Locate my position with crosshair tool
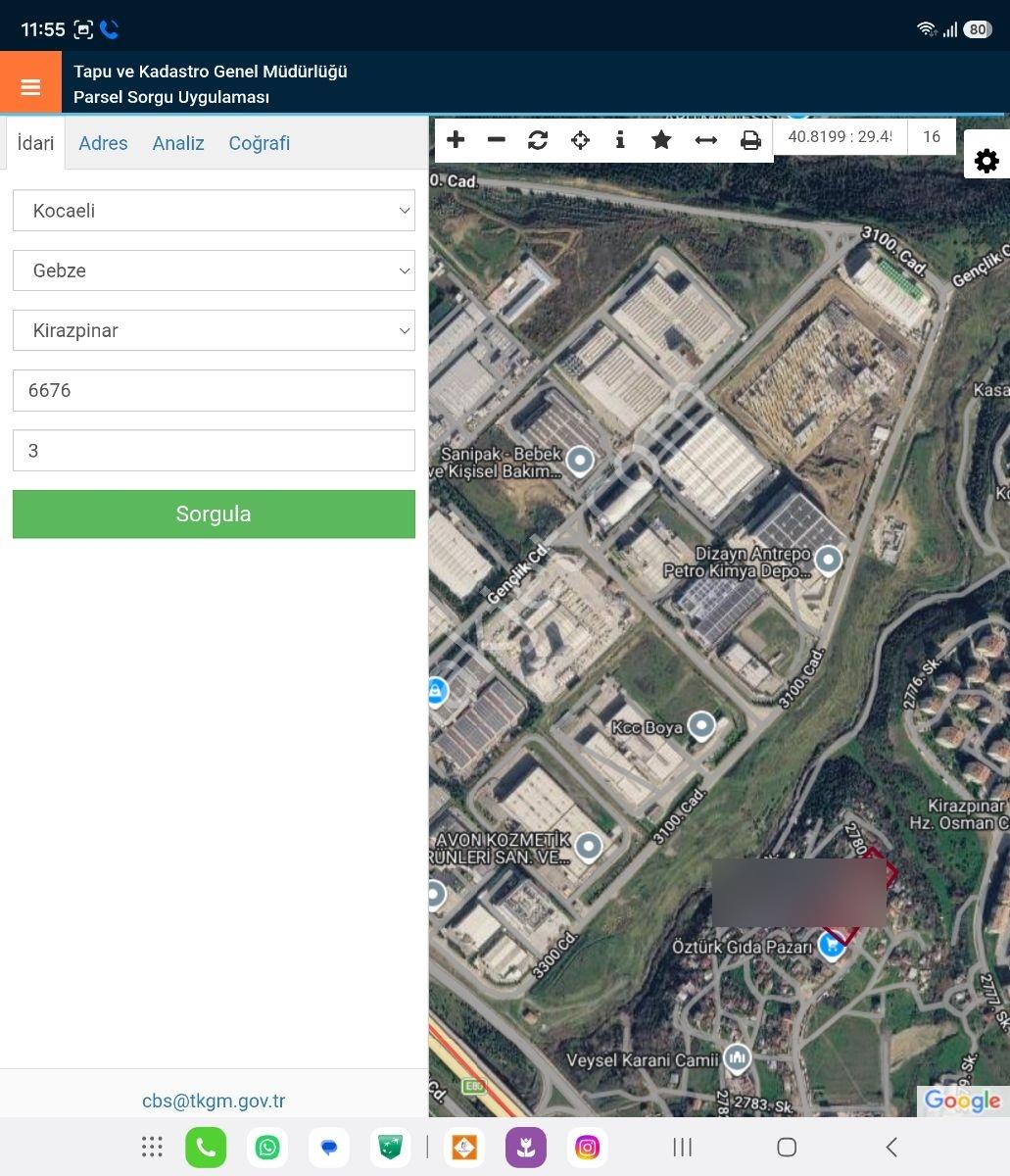 (x=580, y=140)
